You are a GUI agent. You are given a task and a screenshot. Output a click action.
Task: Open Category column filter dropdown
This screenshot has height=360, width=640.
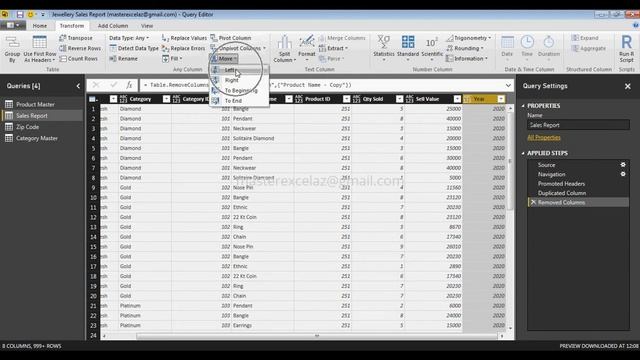[166, 99]
